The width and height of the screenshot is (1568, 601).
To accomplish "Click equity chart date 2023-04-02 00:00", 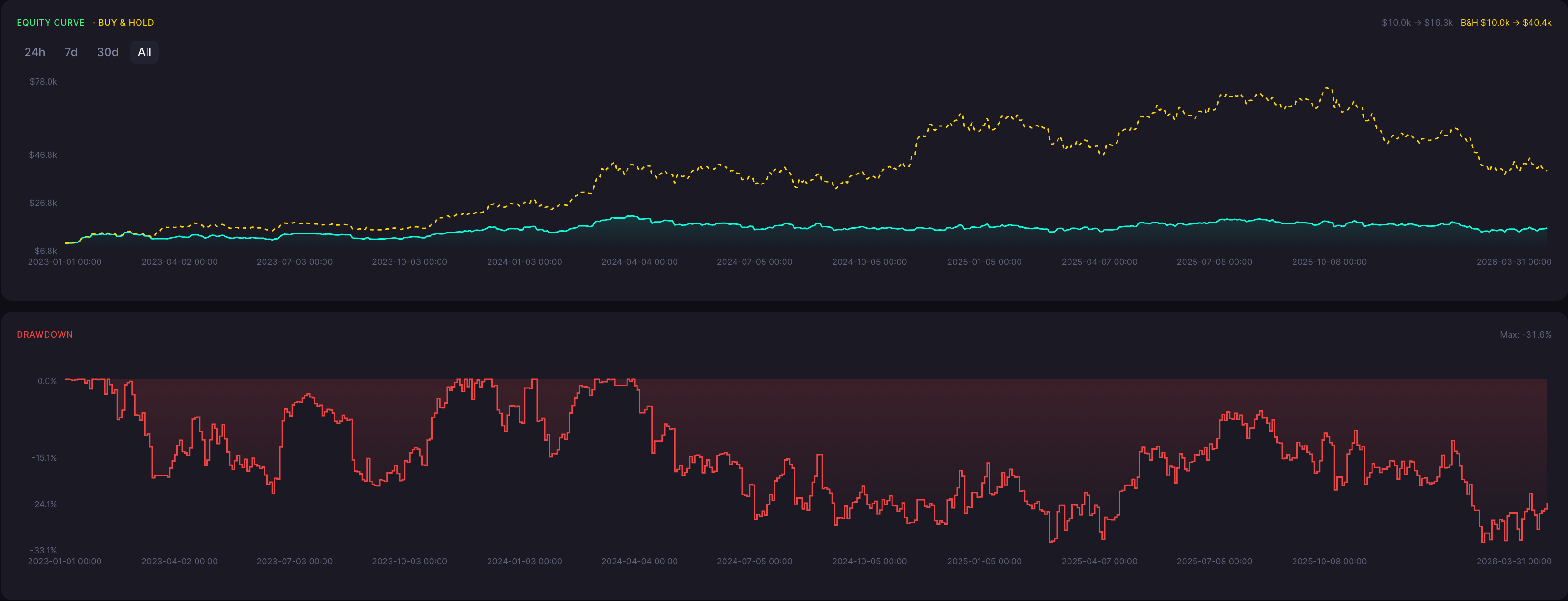I will click(179, 262).
